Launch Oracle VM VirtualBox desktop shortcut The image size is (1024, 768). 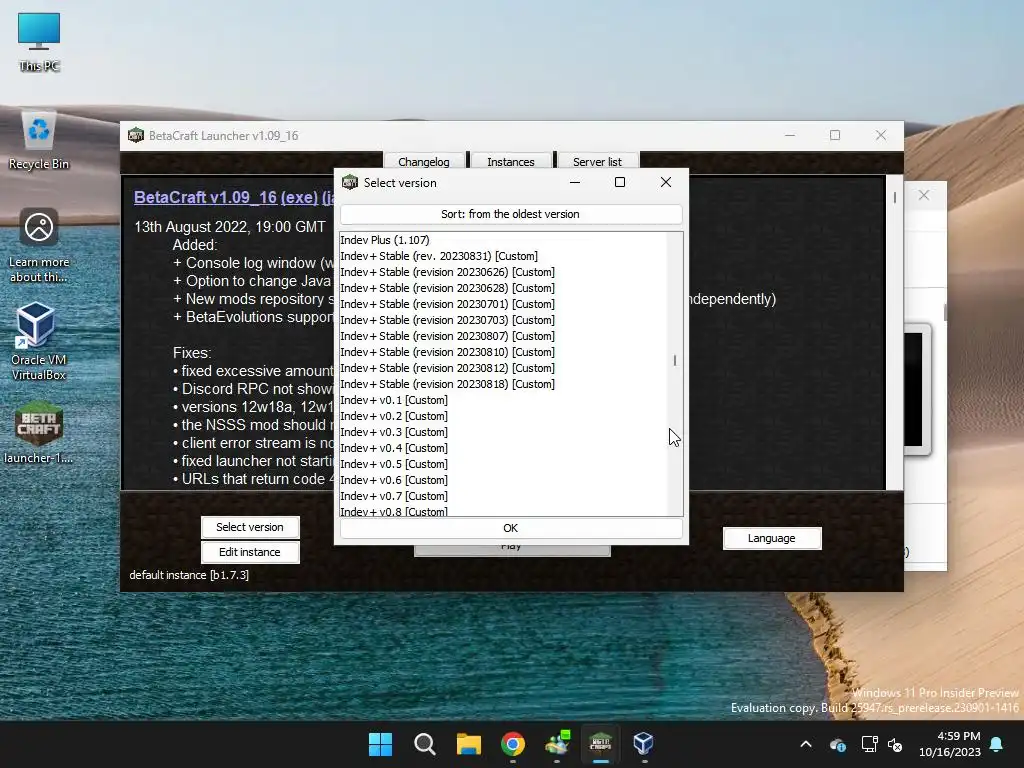pos(39,341)
